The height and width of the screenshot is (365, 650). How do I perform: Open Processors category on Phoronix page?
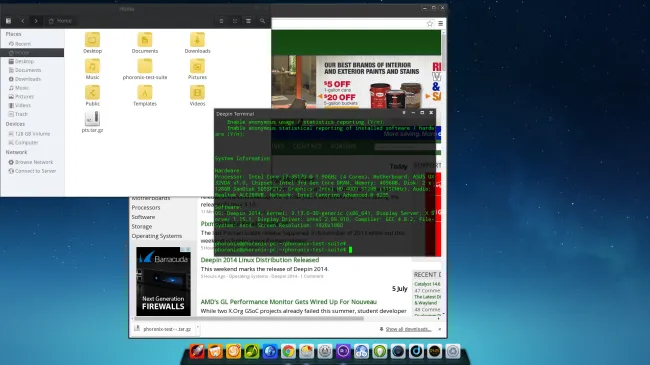pyautogui.click(x=146, y=207)
